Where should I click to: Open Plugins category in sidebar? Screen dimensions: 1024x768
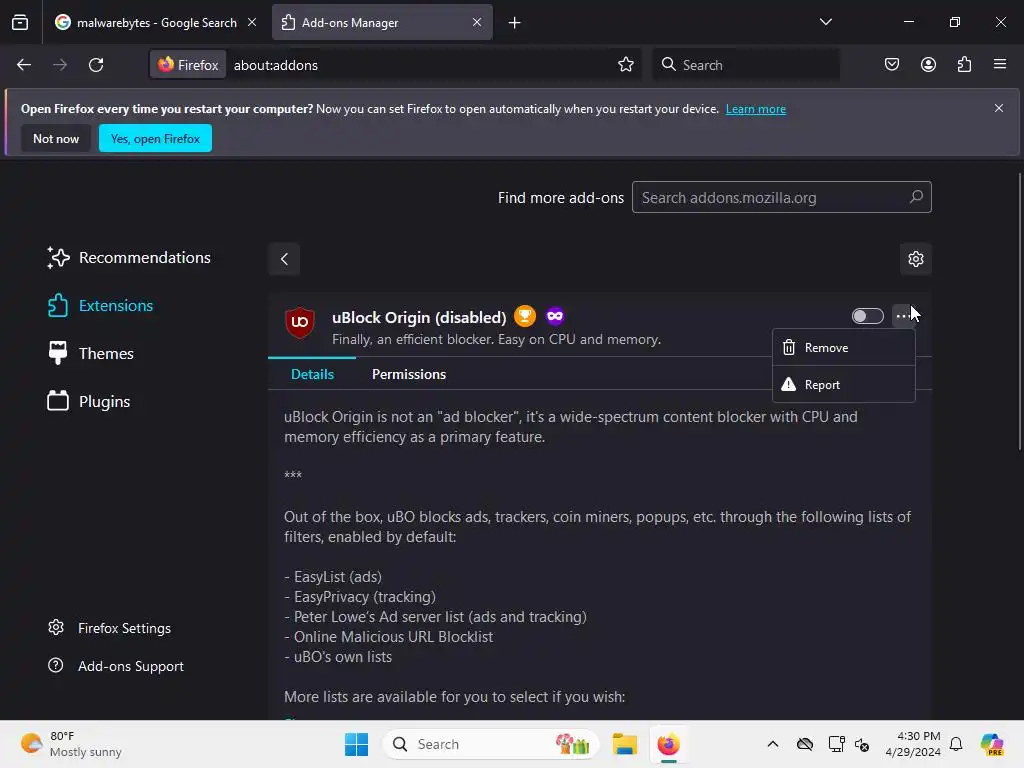click(x=89, y=401)
